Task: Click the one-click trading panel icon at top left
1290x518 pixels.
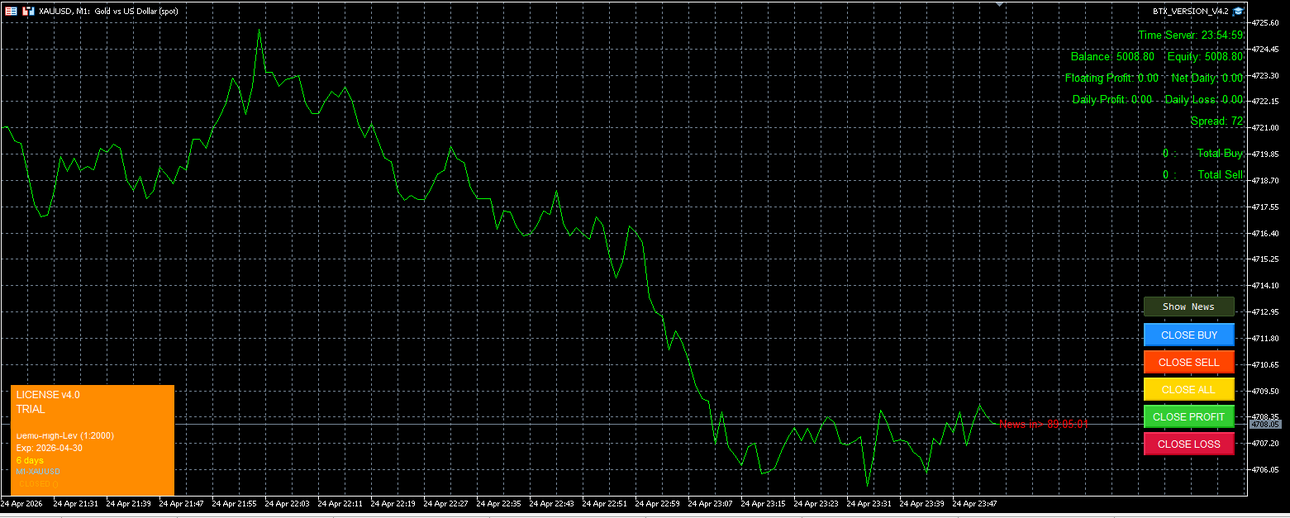Action: tap(9, 10)
